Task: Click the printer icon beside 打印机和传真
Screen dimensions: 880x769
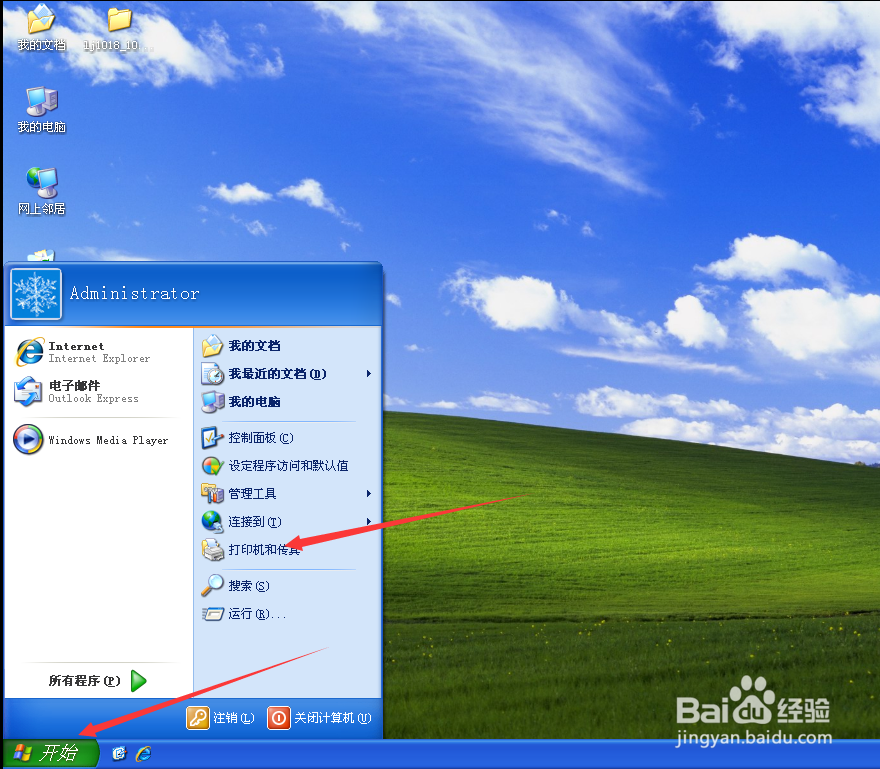Action: pos(213,550)
